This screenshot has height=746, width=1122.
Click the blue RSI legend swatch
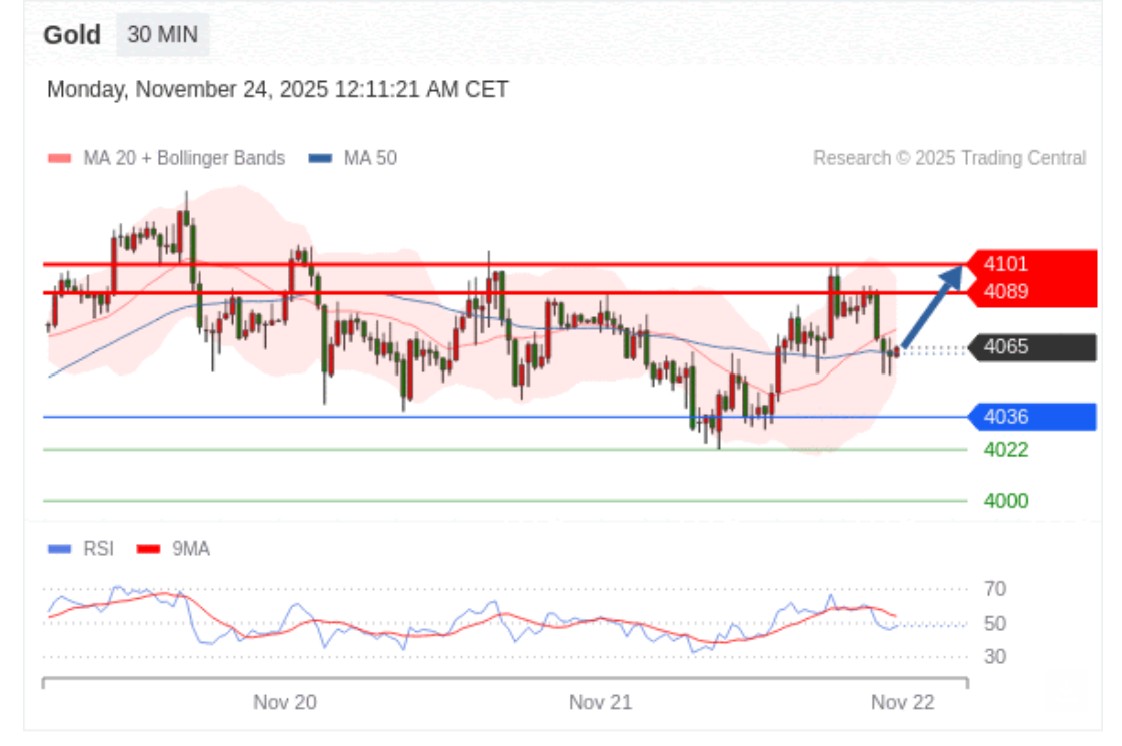click(x=60, y=549)
